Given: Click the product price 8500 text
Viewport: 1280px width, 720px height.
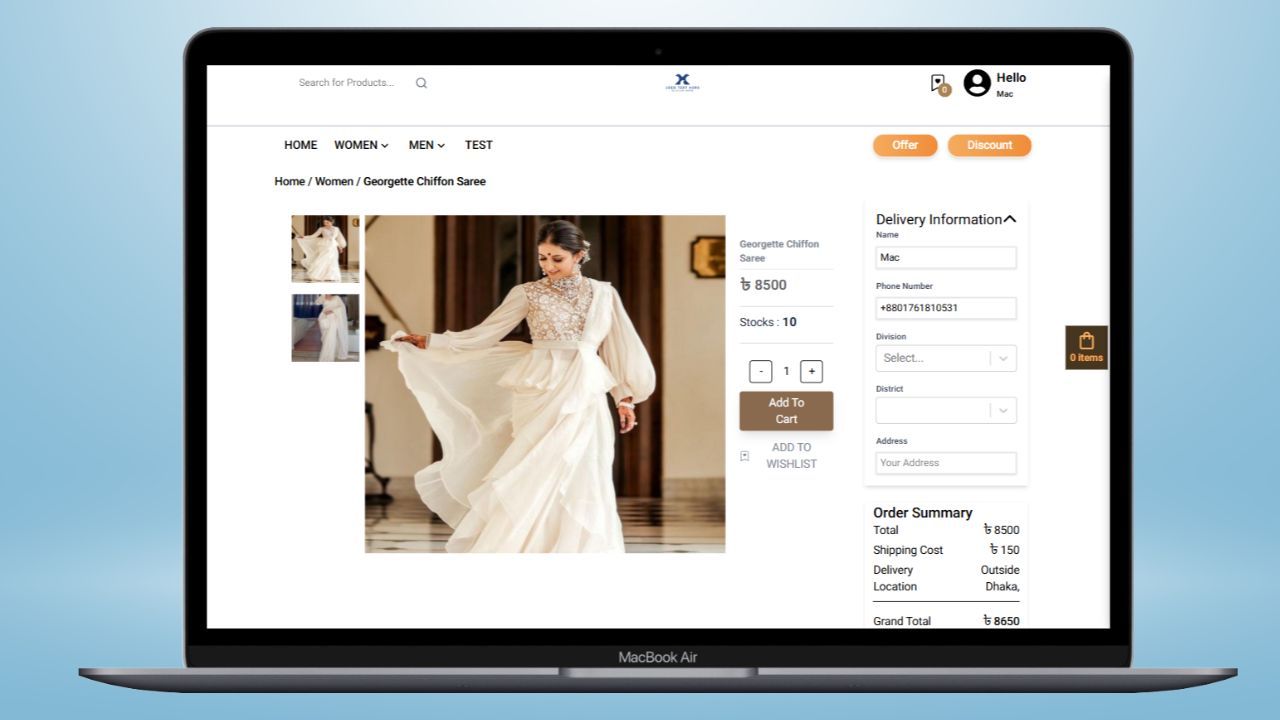Looking at the screenshot, I should pos(763,285).
